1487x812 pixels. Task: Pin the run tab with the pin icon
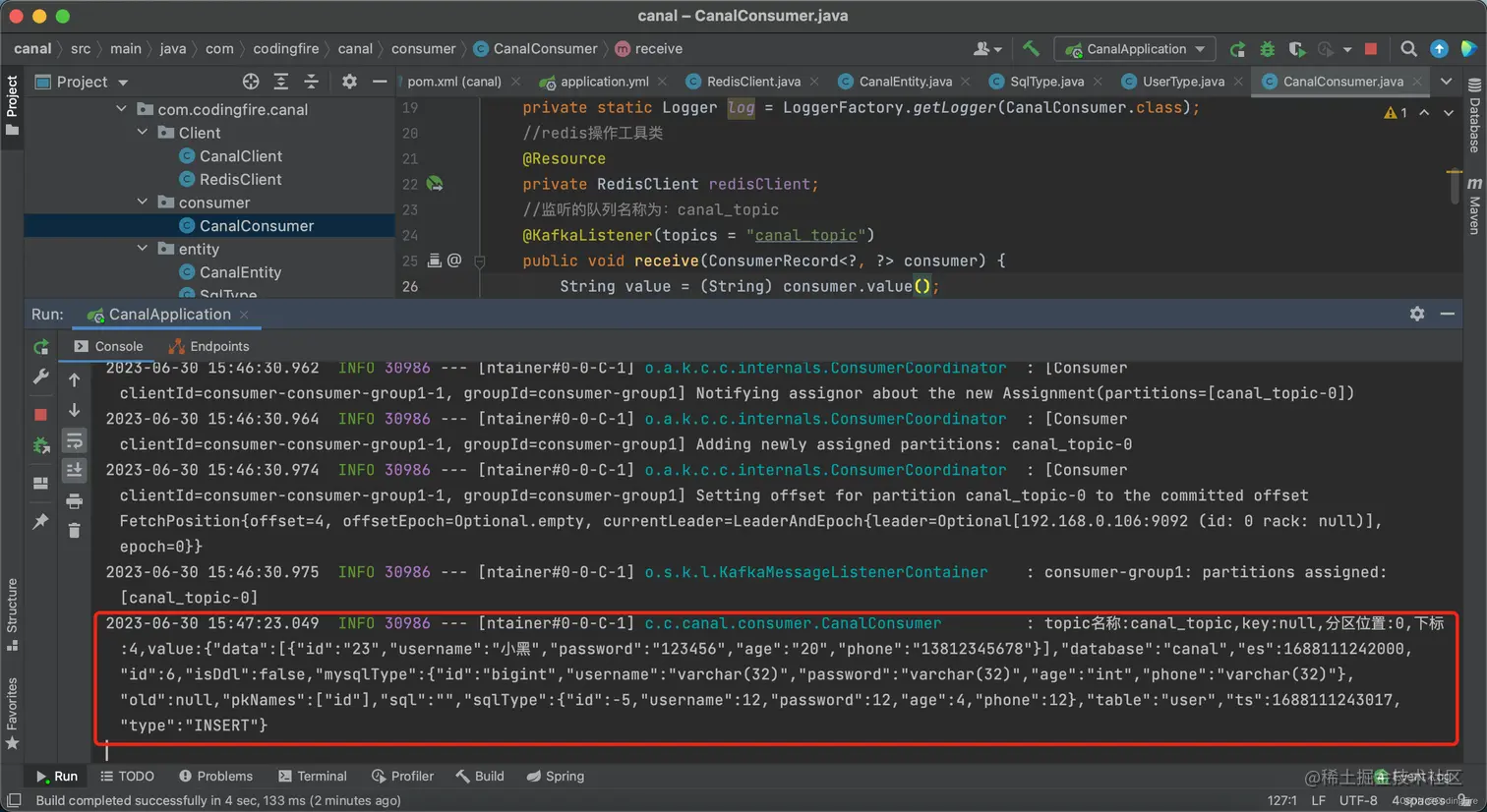[40, 522]
